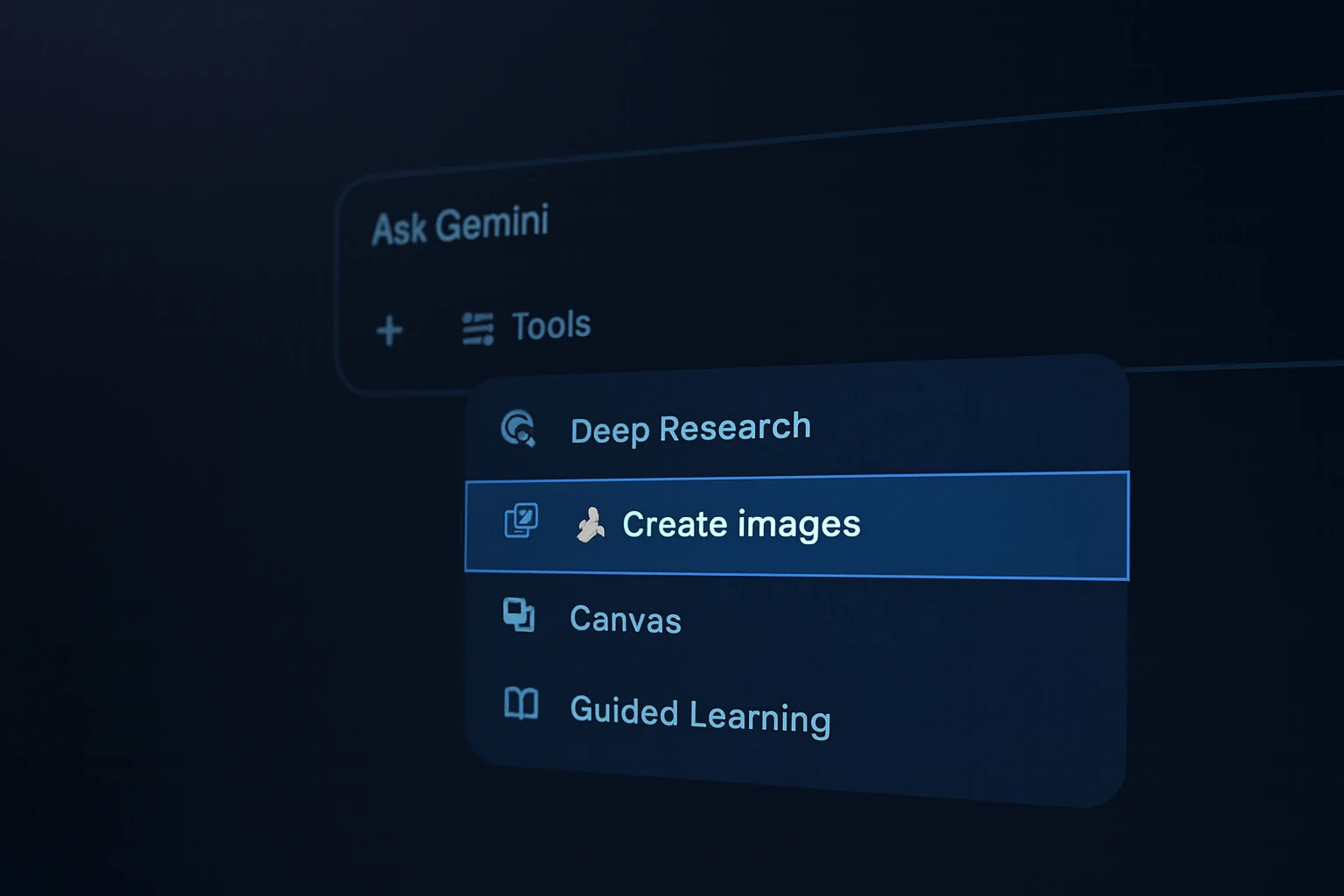
Task: Collapse the Tools dropdown via its label
Action: pos(551,325)
